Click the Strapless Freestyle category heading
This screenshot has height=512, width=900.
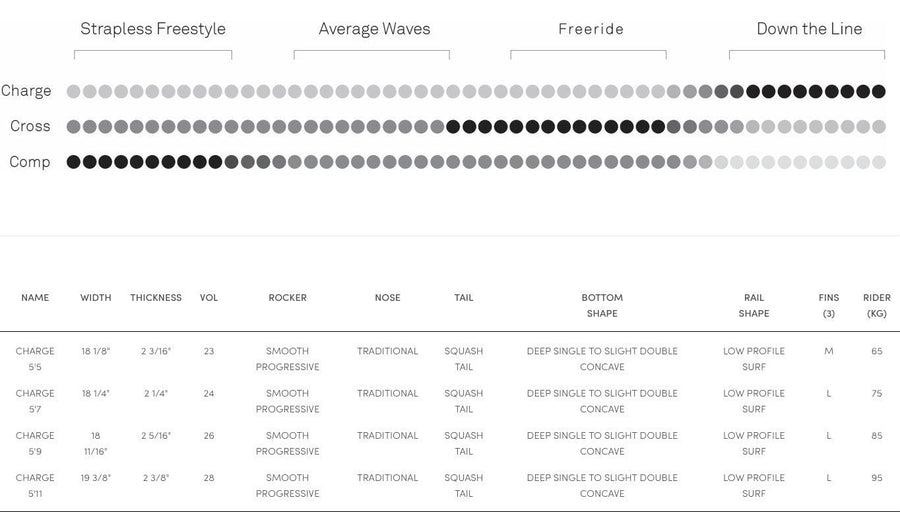click(x=153, y=29)
